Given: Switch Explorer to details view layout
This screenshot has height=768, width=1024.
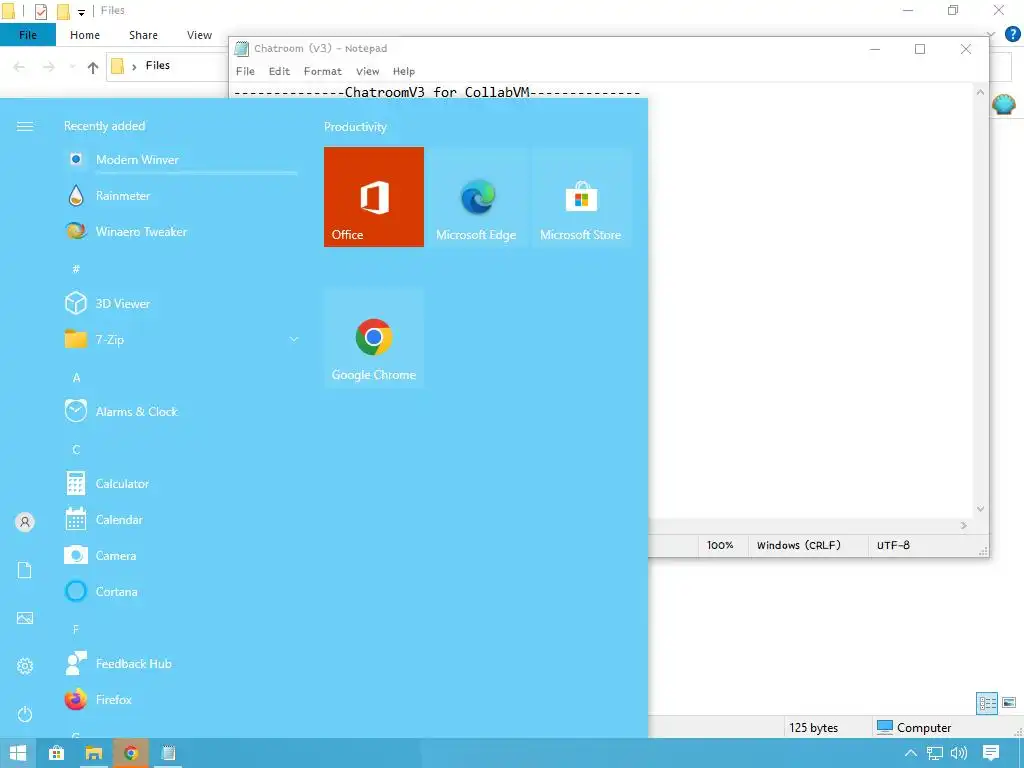Looking at the screenshot, I should coord(987,703).
